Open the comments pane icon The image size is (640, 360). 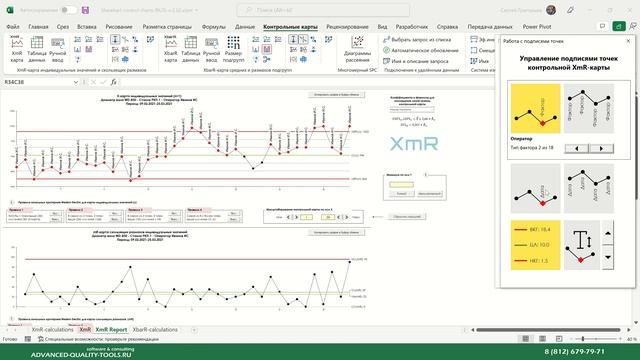click(602, 26)
